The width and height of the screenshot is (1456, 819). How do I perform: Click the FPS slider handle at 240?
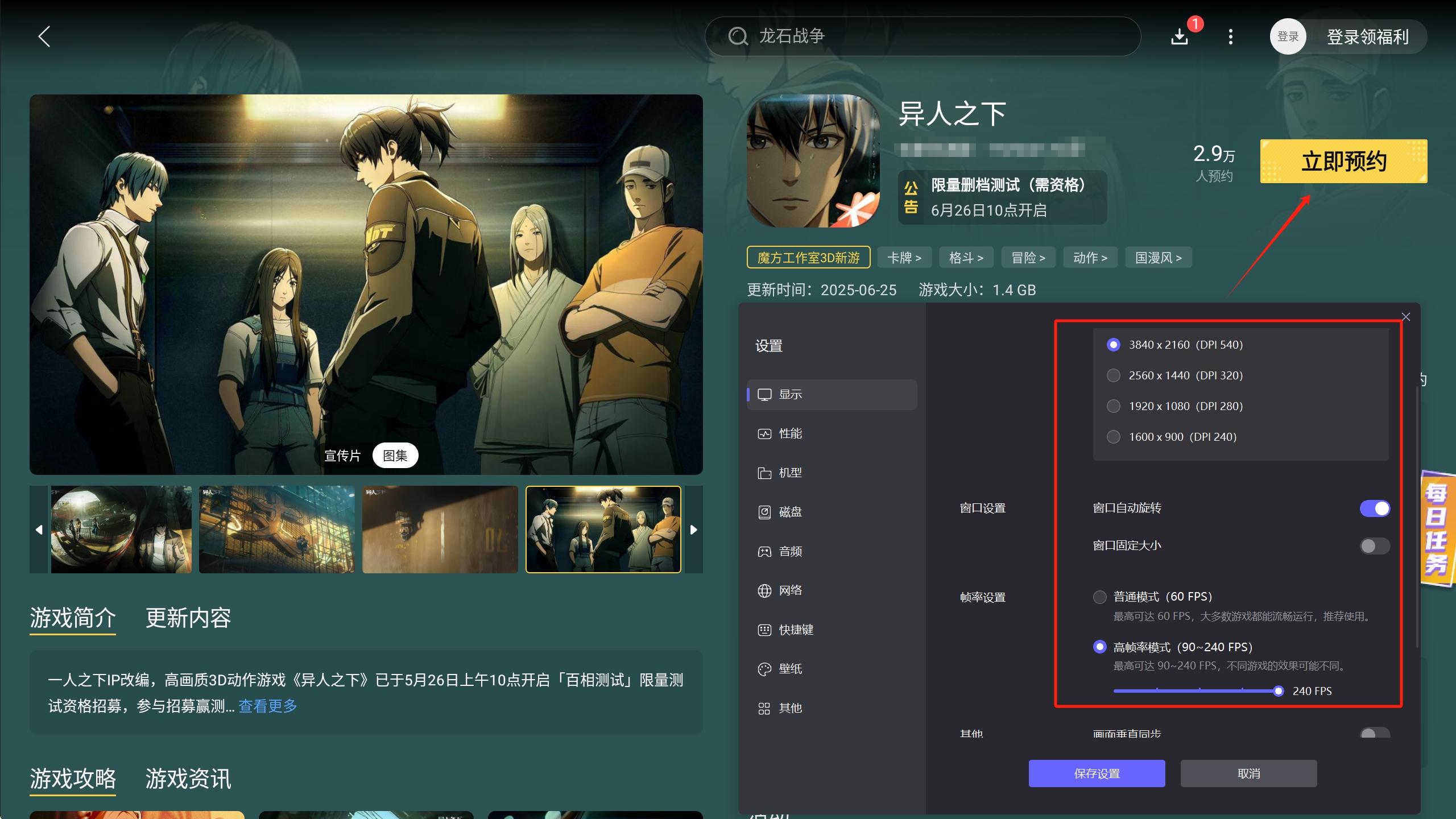1279,691
